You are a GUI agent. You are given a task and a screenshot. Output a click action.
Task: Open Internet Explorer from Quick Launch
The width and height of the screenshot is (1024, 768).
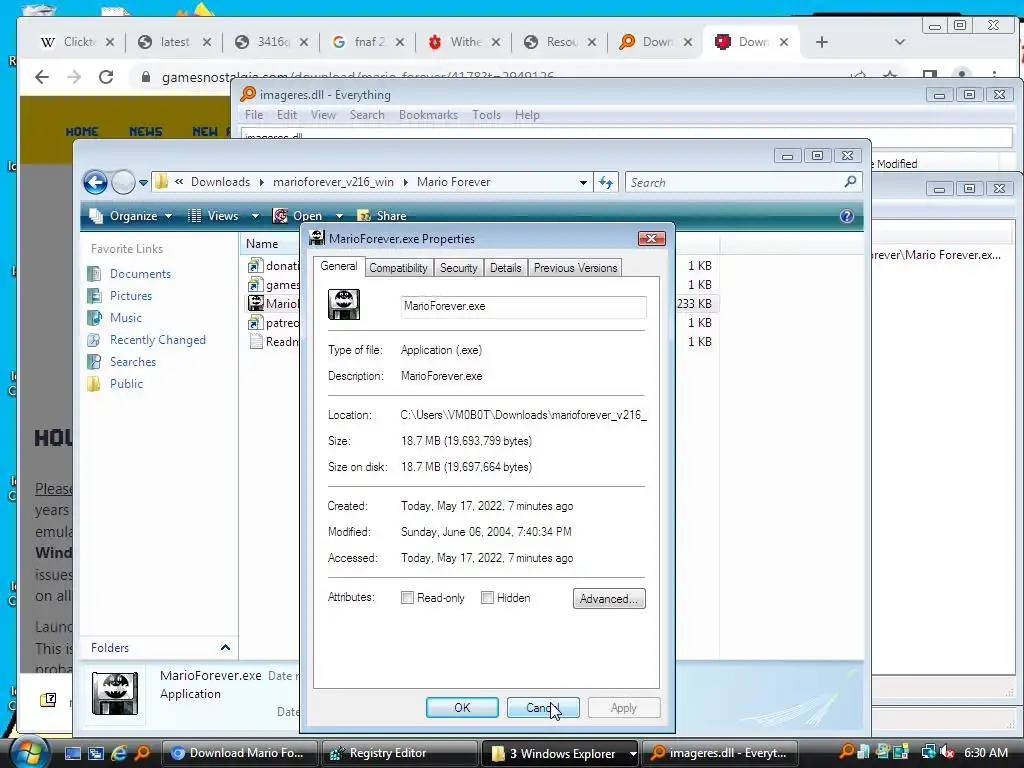(119, 753)
